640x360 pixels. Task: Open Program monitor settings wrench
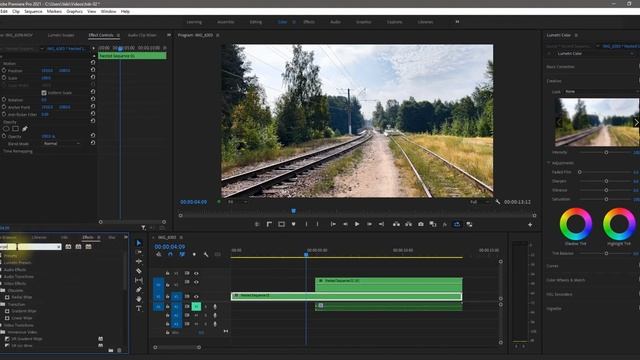(x=498, y=202)
